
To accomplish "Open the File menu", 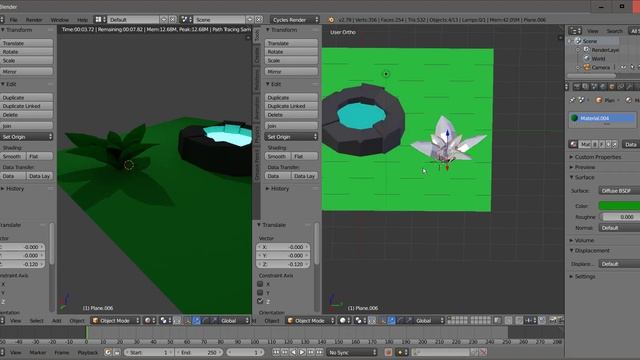I will tap(13, 20).
